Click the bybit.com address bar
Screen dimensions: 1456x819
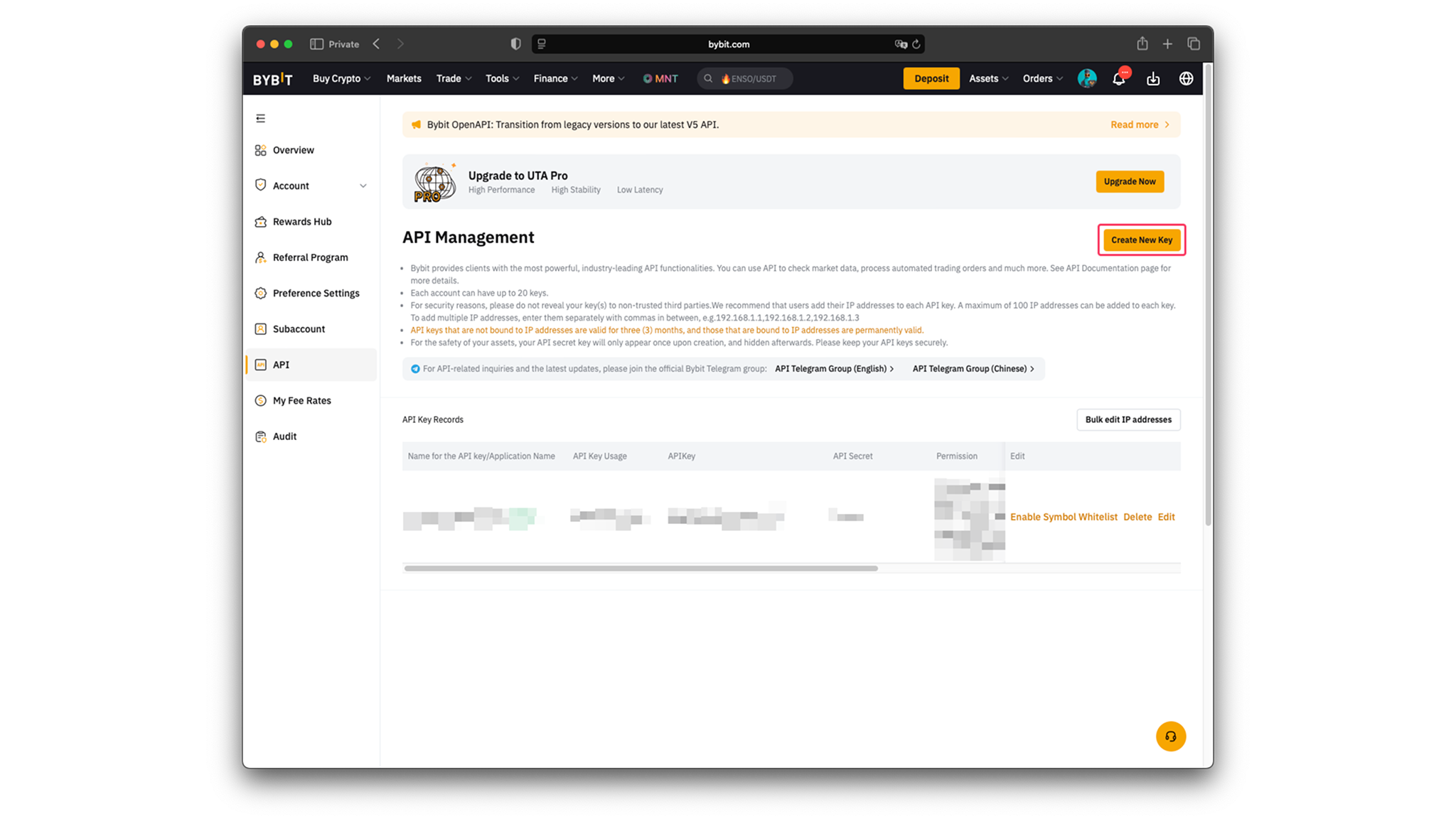(x=728, y=44)
